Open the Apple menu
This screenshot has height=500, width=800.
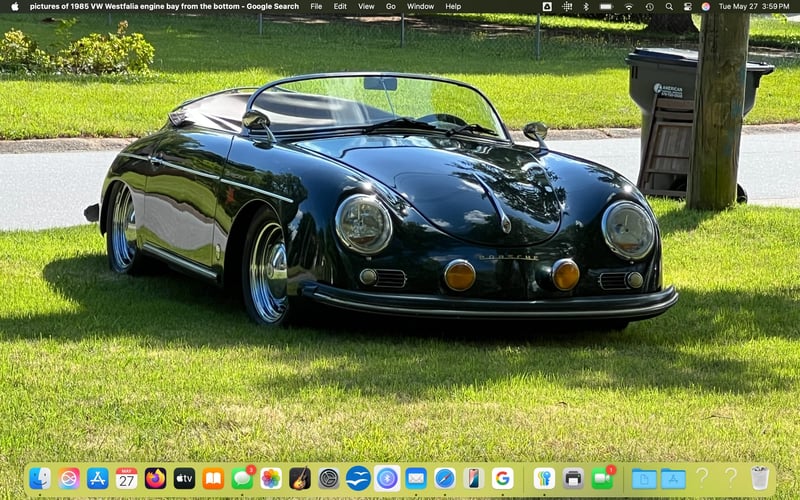[15, 7]
